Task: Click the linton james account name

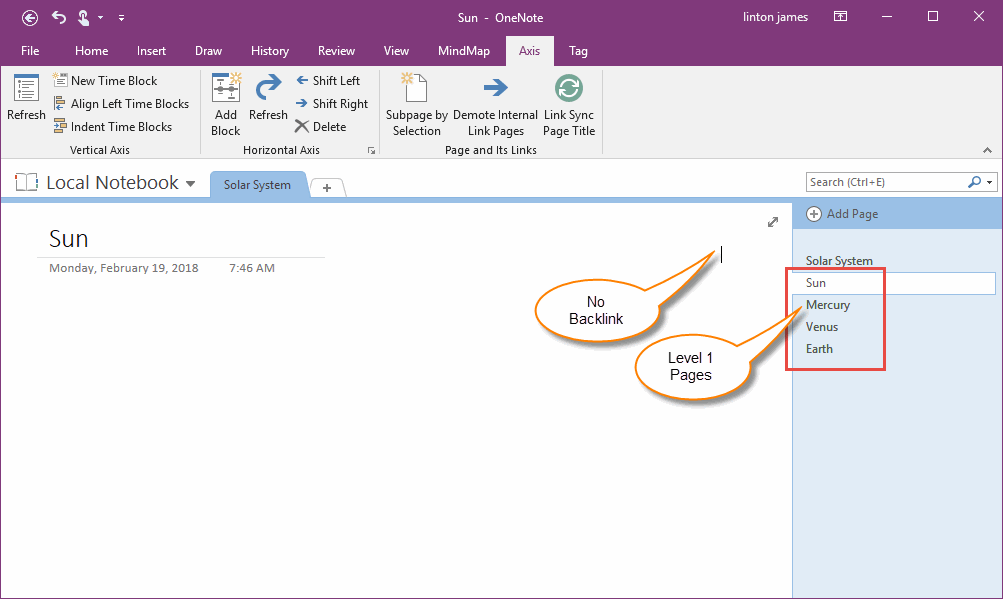Action: pyautogui.click(x=775, y=17)
